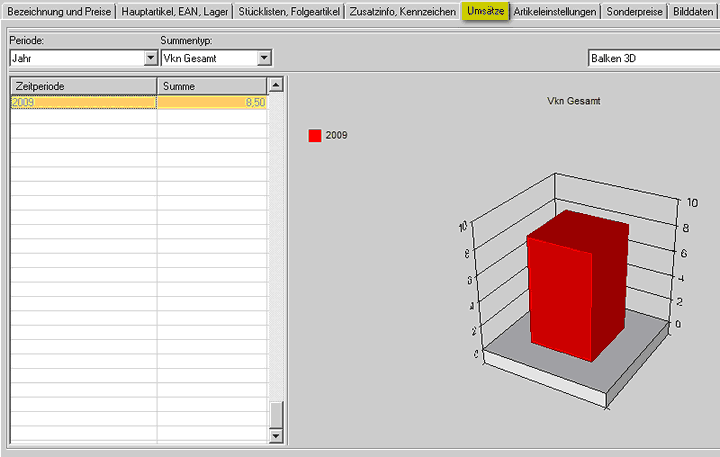This screenshot has height=457, width=720.
Task: Open the Balken 3D chart type combo
Action: (654, 58)
